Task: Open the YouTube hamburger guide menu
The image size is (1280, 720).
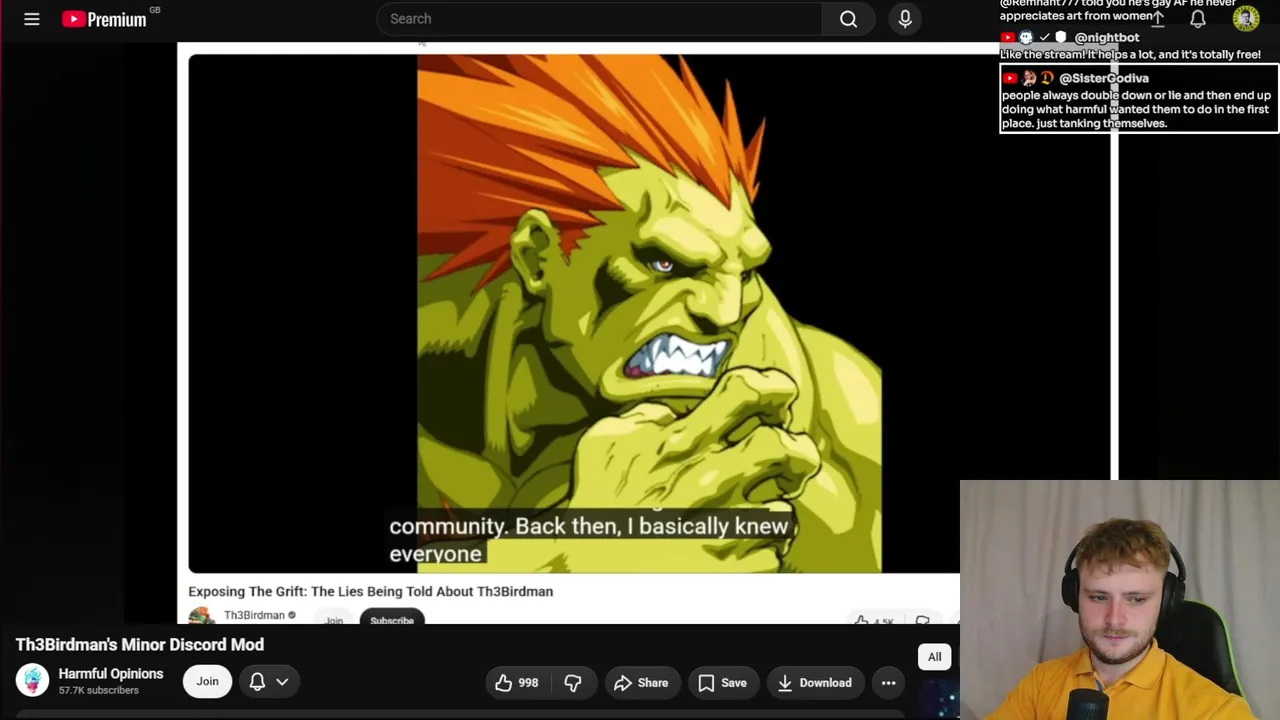Action: pos(32,19)
